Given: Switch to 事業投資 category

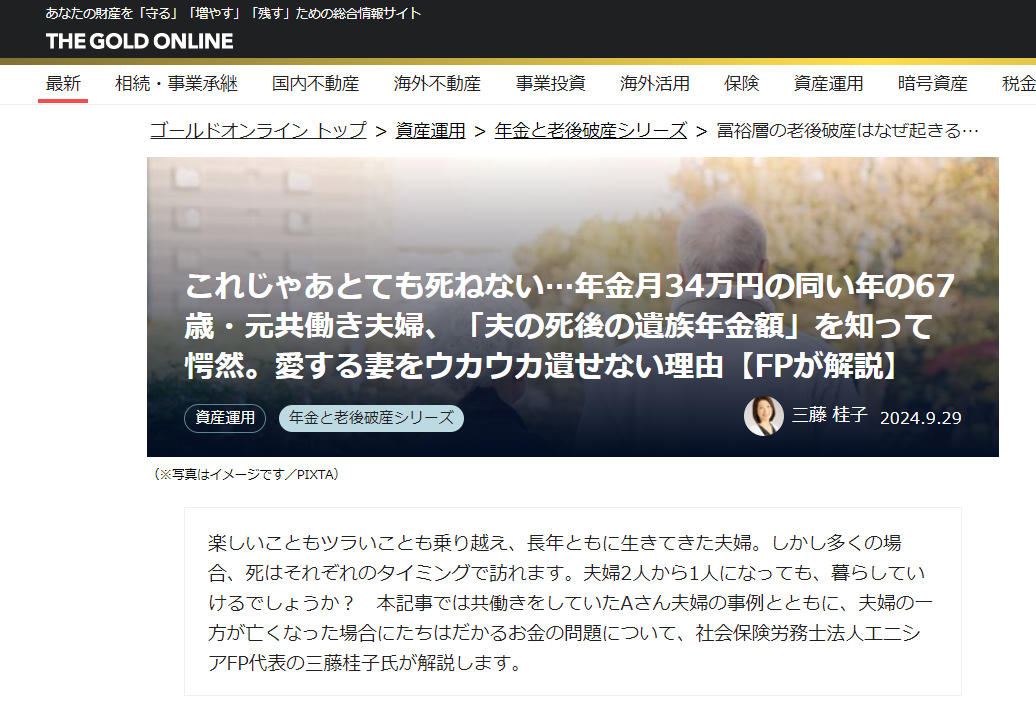Looking at the screenshot, I should click(550, 84).
